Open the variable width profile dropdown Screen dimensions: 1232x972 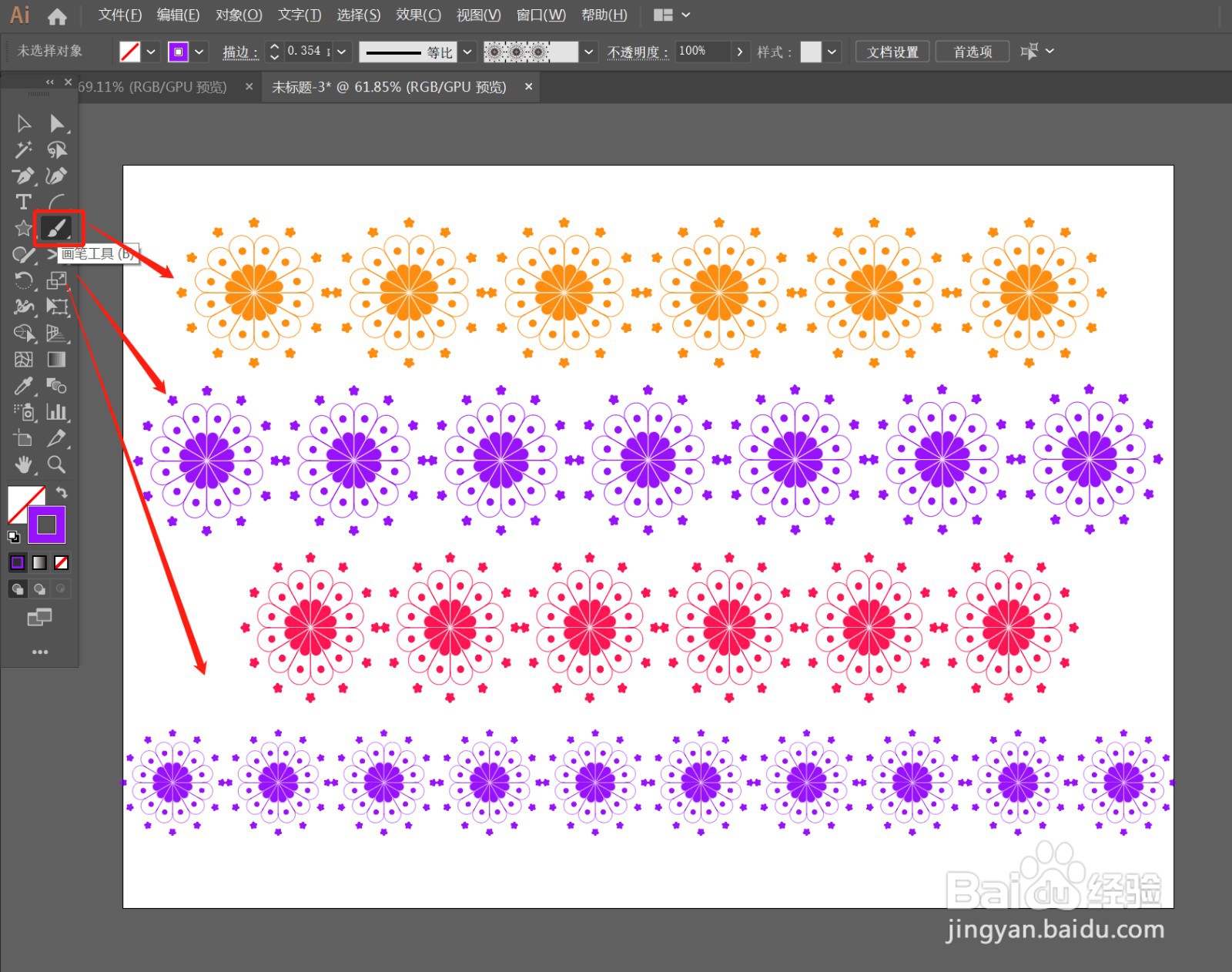pyautogui.click(x=467, y=52)
